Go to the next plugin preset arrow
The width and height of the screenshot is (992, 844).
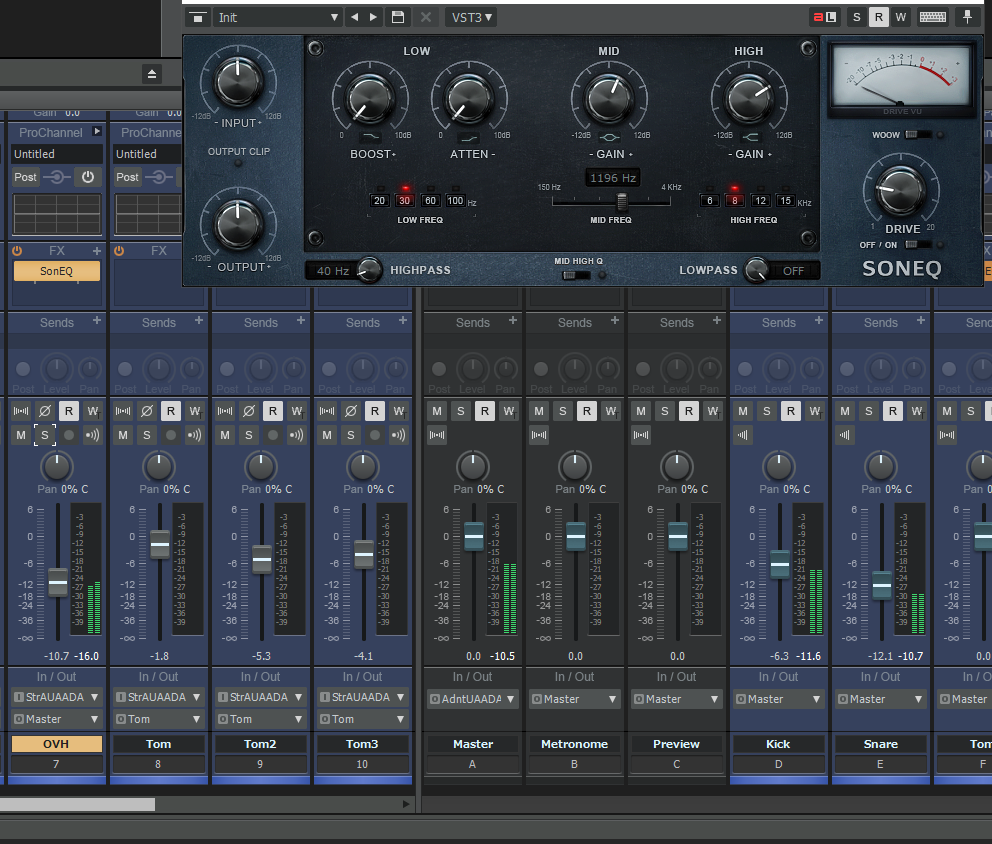tap(374, 17)
